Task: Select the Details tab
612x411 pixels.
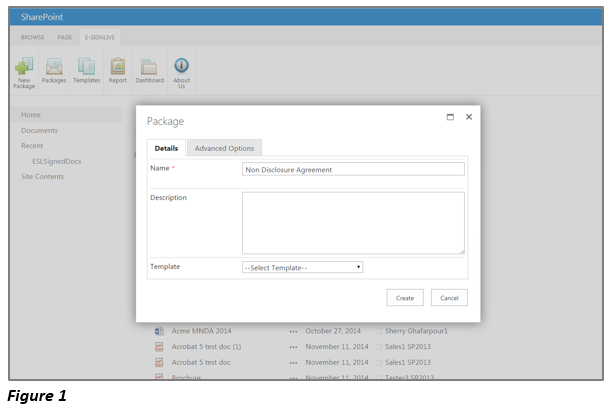Action: [x=166, y=148]
